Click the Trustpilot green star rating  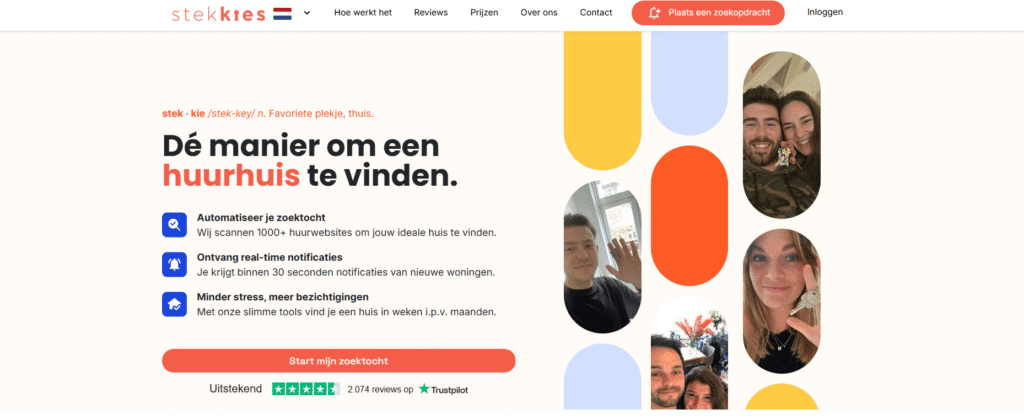tap(306, 389)
